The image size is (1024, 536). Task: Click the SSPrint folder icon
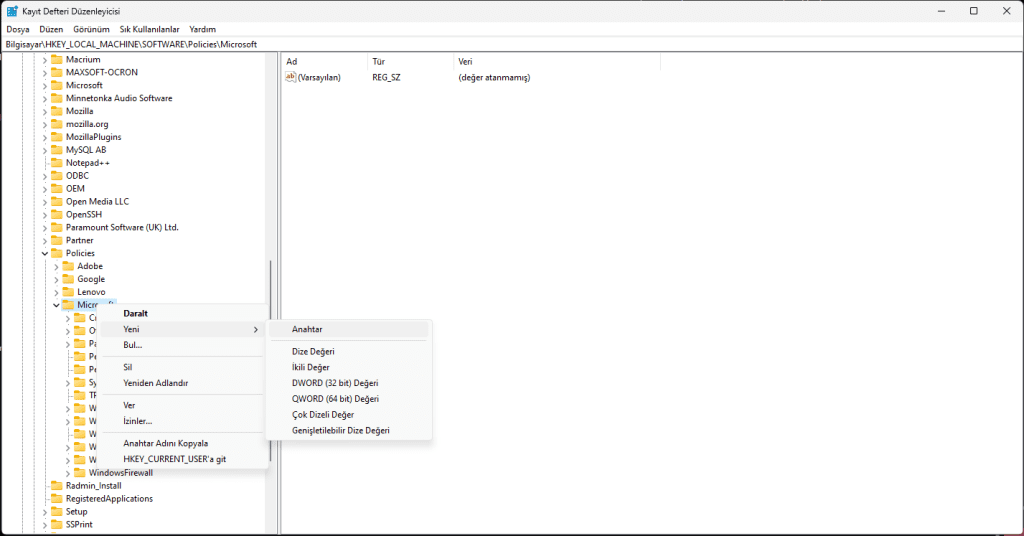click(57, 524)
